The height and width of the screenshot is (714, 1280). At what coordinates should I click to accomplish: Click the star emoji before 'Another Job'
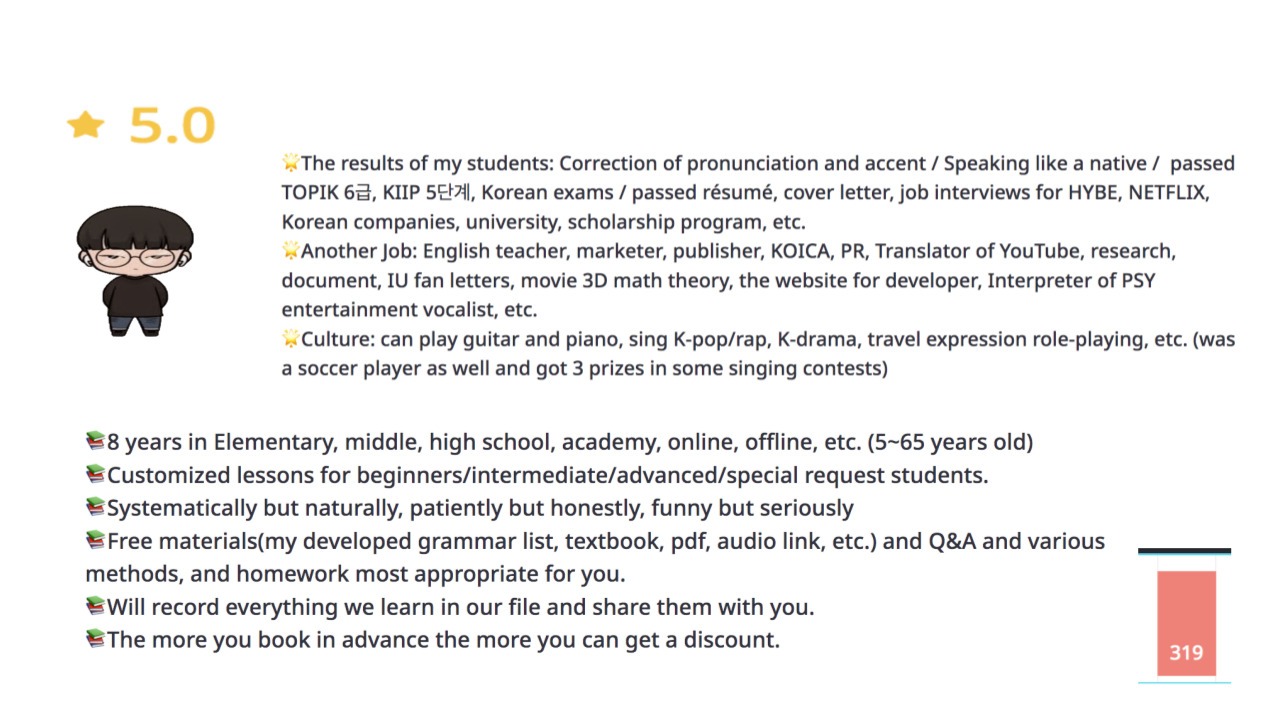[291, 251]
